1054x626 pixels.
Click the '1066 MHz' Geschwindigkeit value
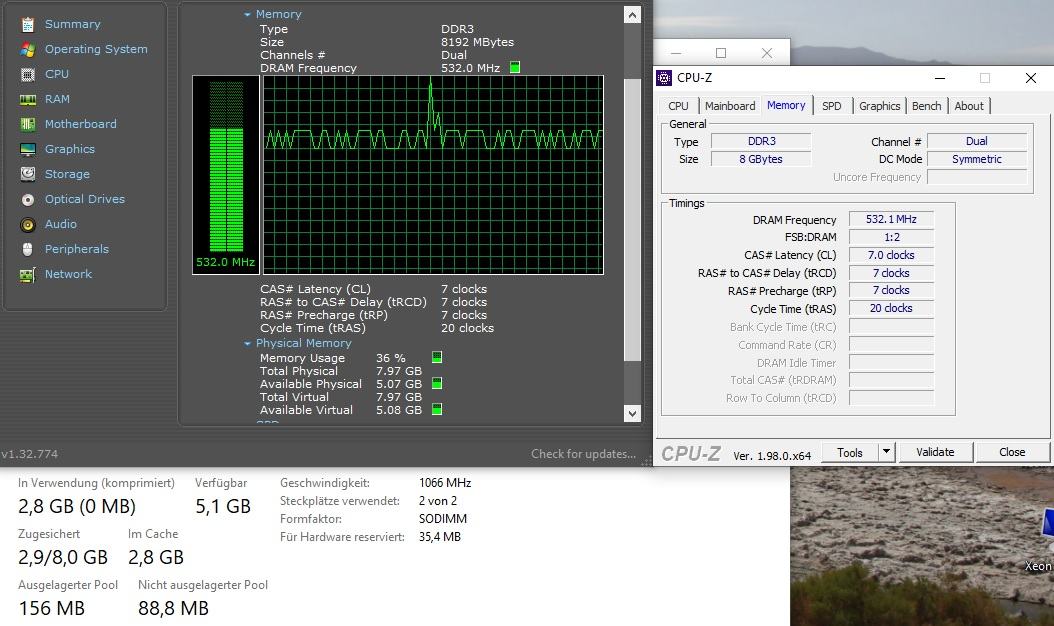[445, 483]
